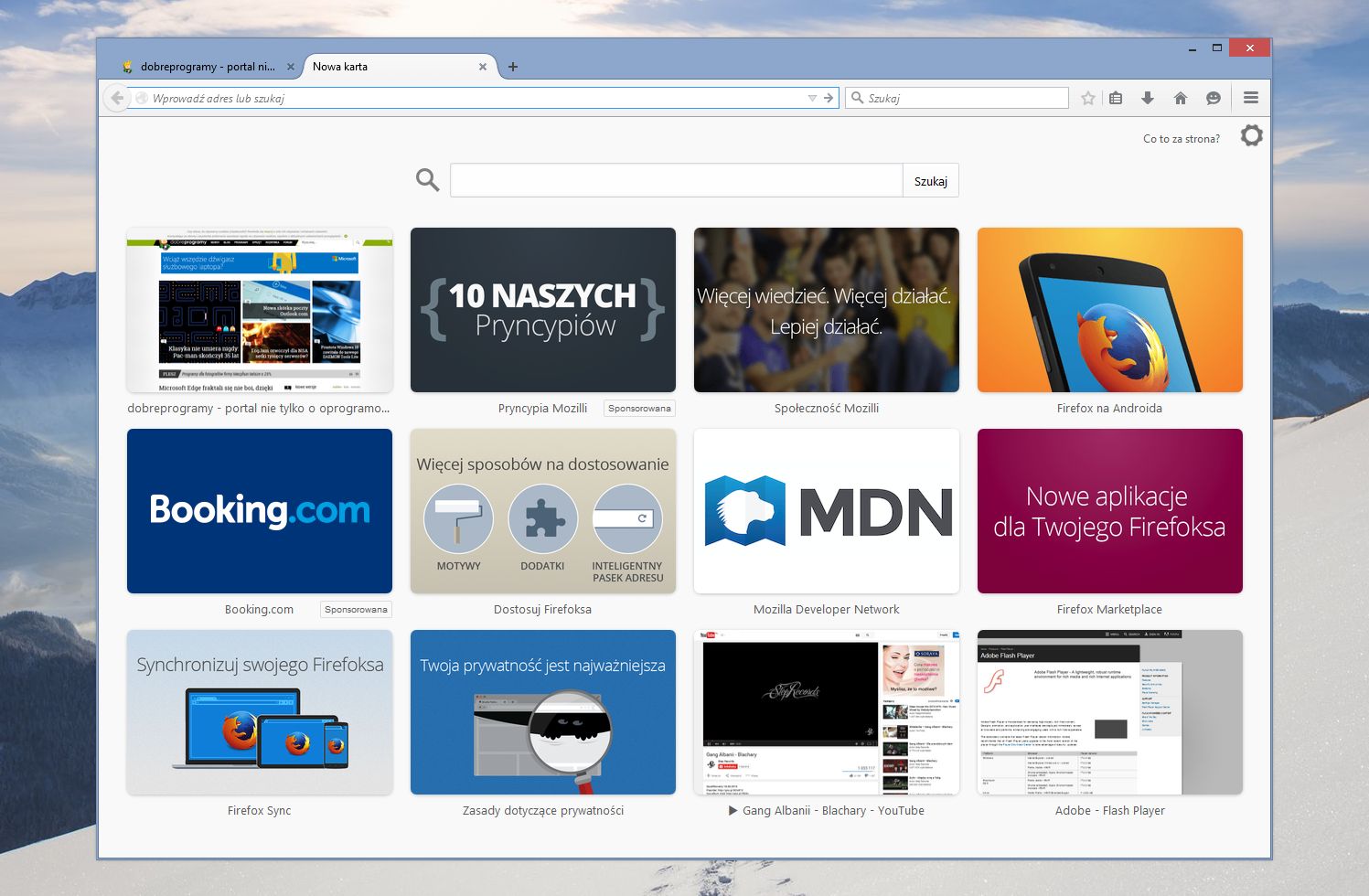Click the 'Mozilla Developer Network' caption

tap(827, 610)
